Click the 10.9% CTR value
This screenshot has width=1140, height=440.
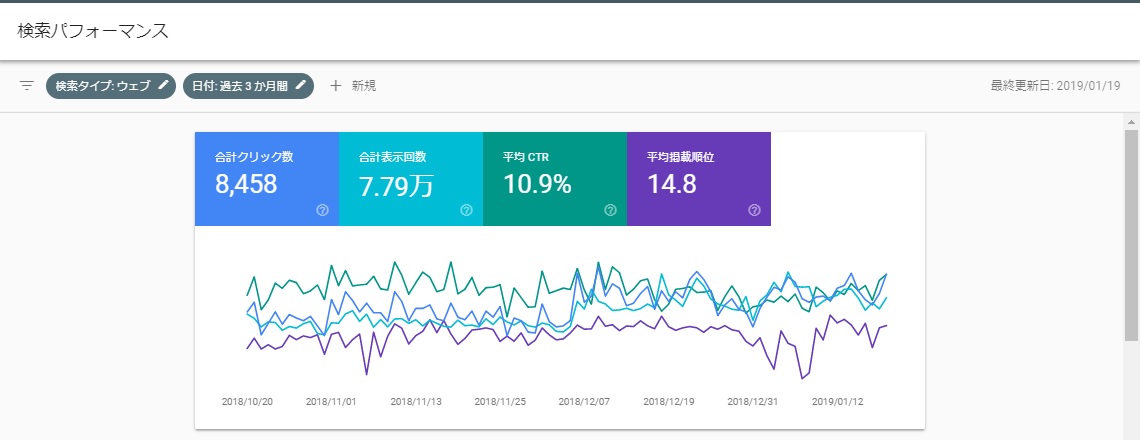tap(537, 184)
